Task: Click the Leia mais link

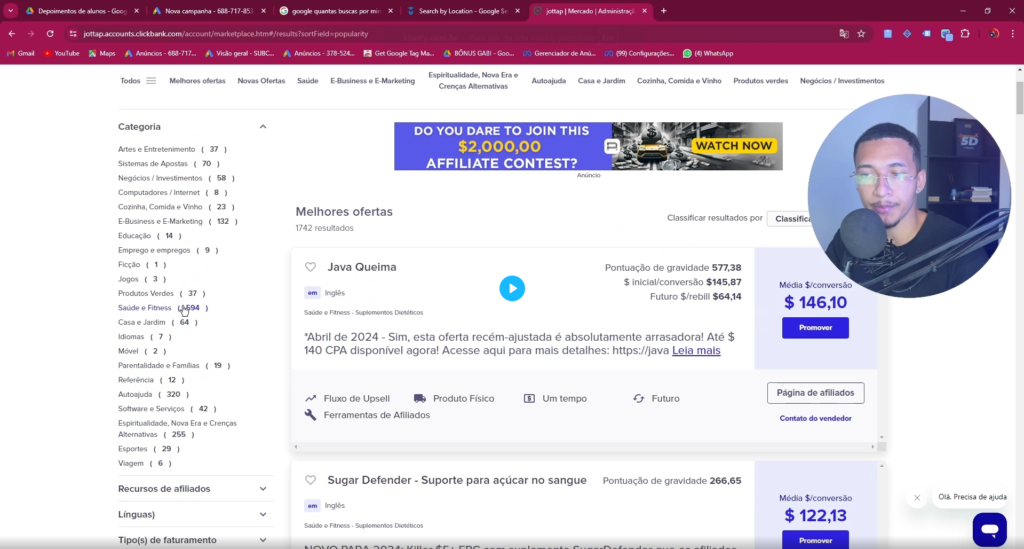Action: (x=696, y=351)
